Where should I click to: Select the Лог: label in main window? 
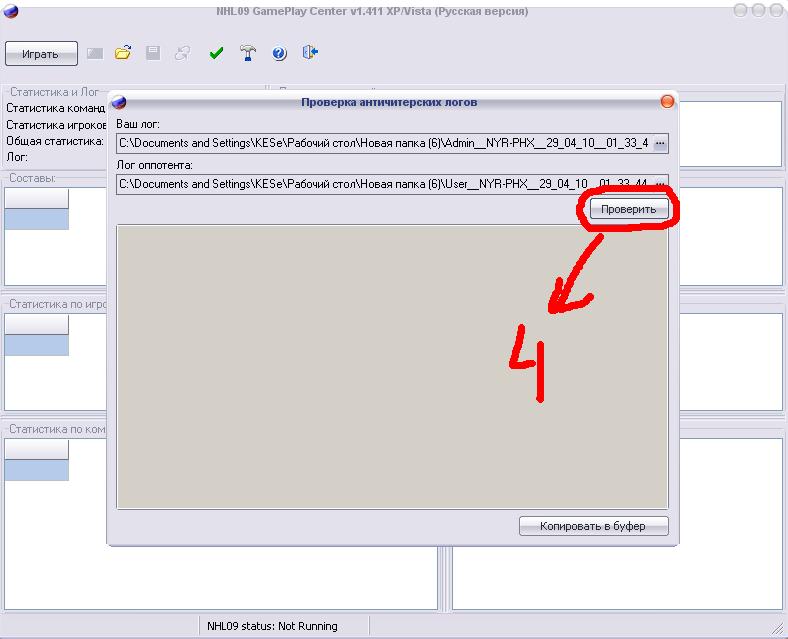tap(17, 157)
